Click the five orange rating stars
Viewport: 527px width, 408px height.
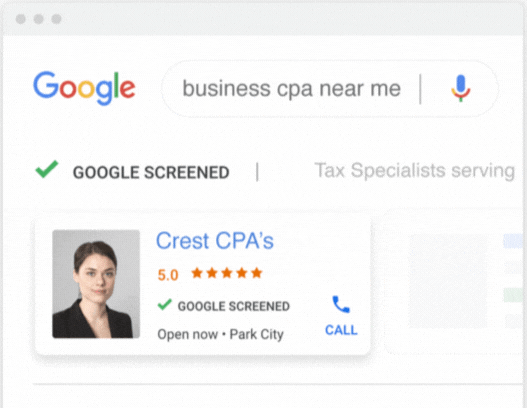(x=227, y=273)
